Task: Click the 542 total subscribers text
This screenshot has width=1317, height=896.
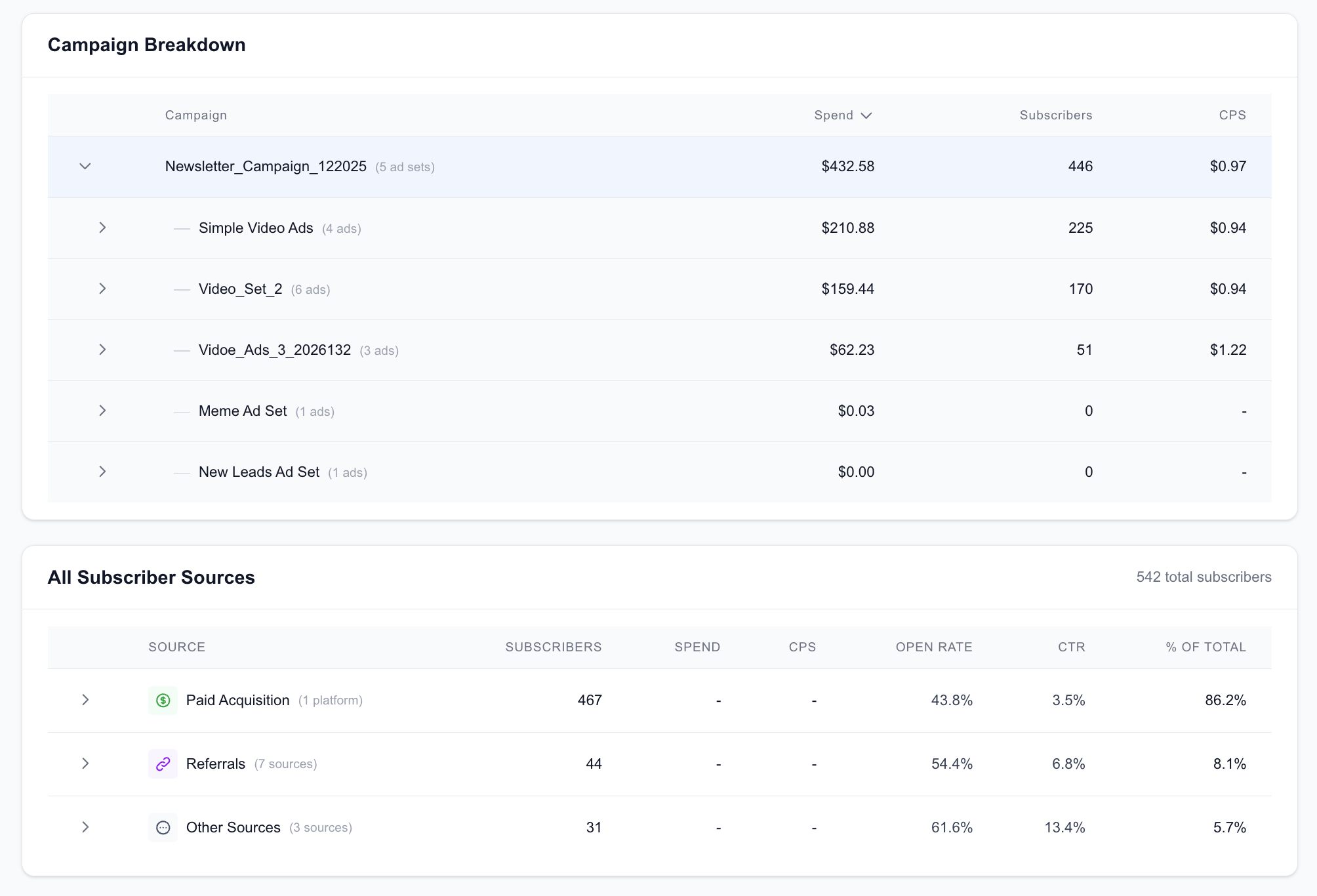Action: coord(1204,577)
